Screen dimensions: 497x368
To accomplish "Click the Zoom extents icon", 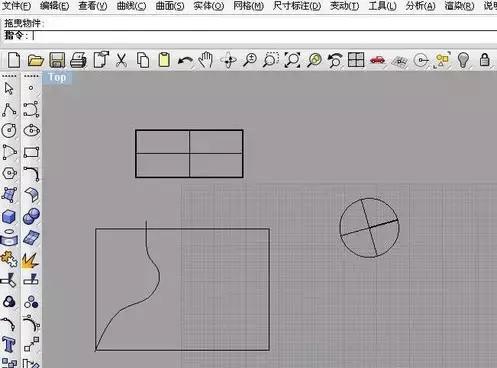I will pos(292,60).
